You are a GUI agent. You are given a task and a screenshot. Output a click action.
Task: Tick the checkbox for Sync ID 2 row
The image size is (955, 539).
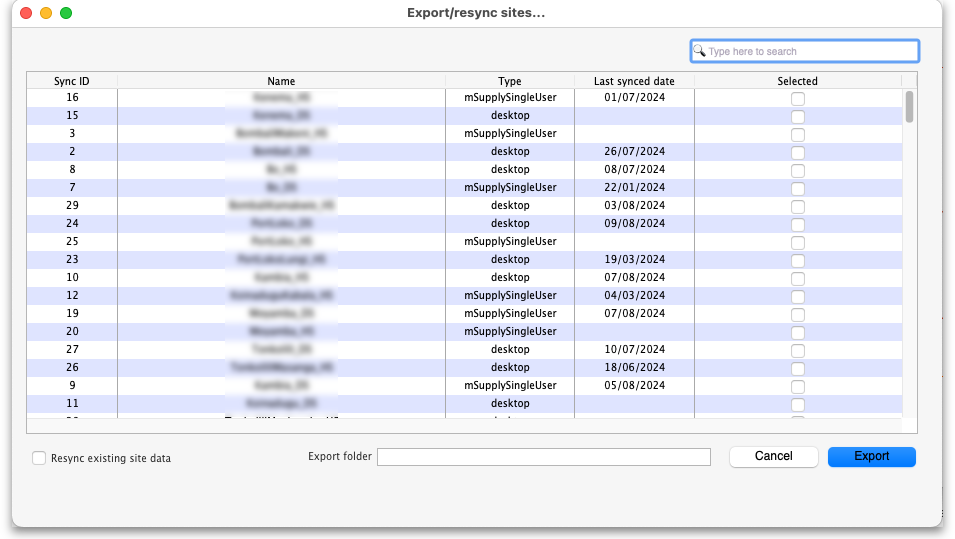coord(797,152)
